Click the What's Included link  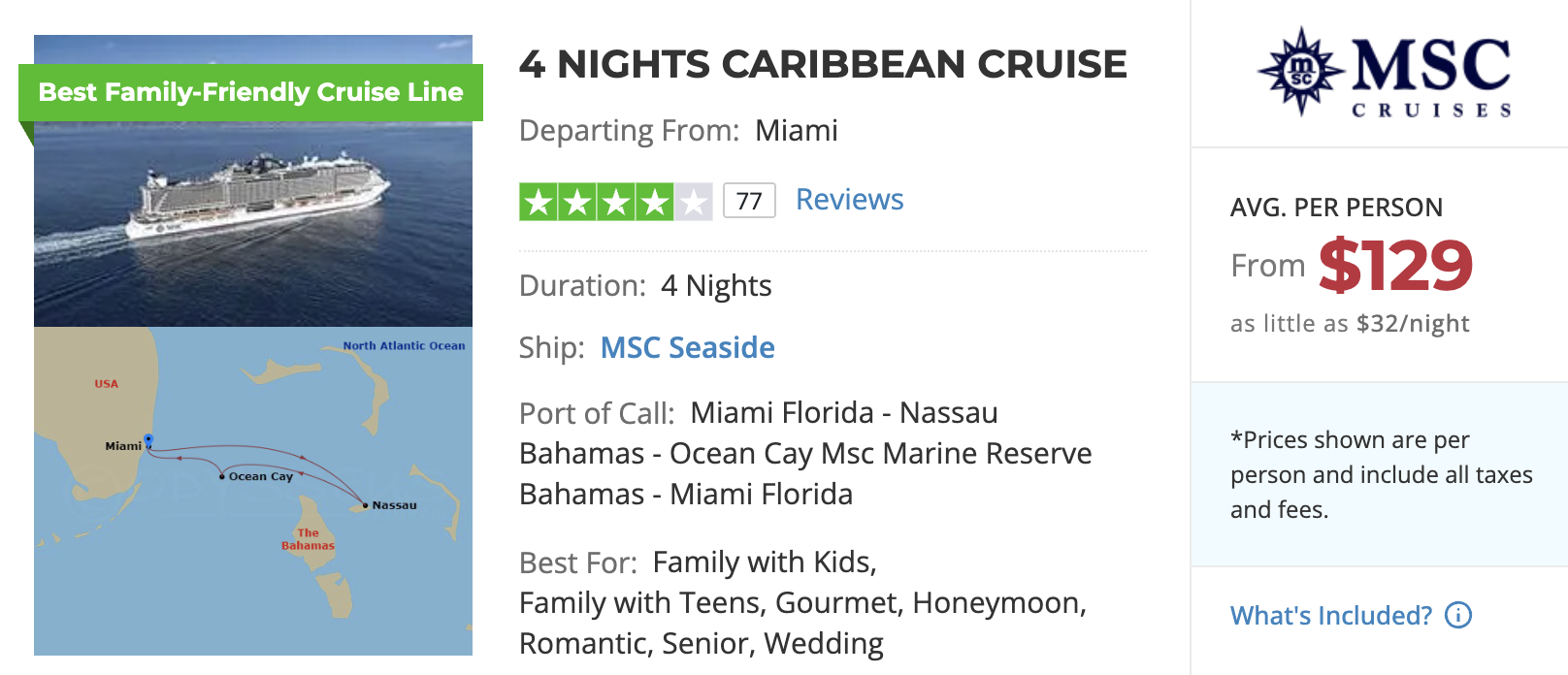(x=1331, y=615)
